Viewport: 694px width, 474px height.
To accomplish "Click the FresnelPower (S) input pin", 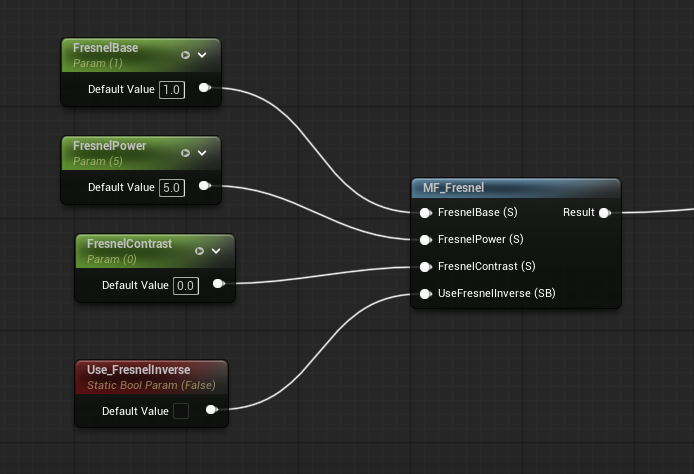I will [x=425, y=240].
